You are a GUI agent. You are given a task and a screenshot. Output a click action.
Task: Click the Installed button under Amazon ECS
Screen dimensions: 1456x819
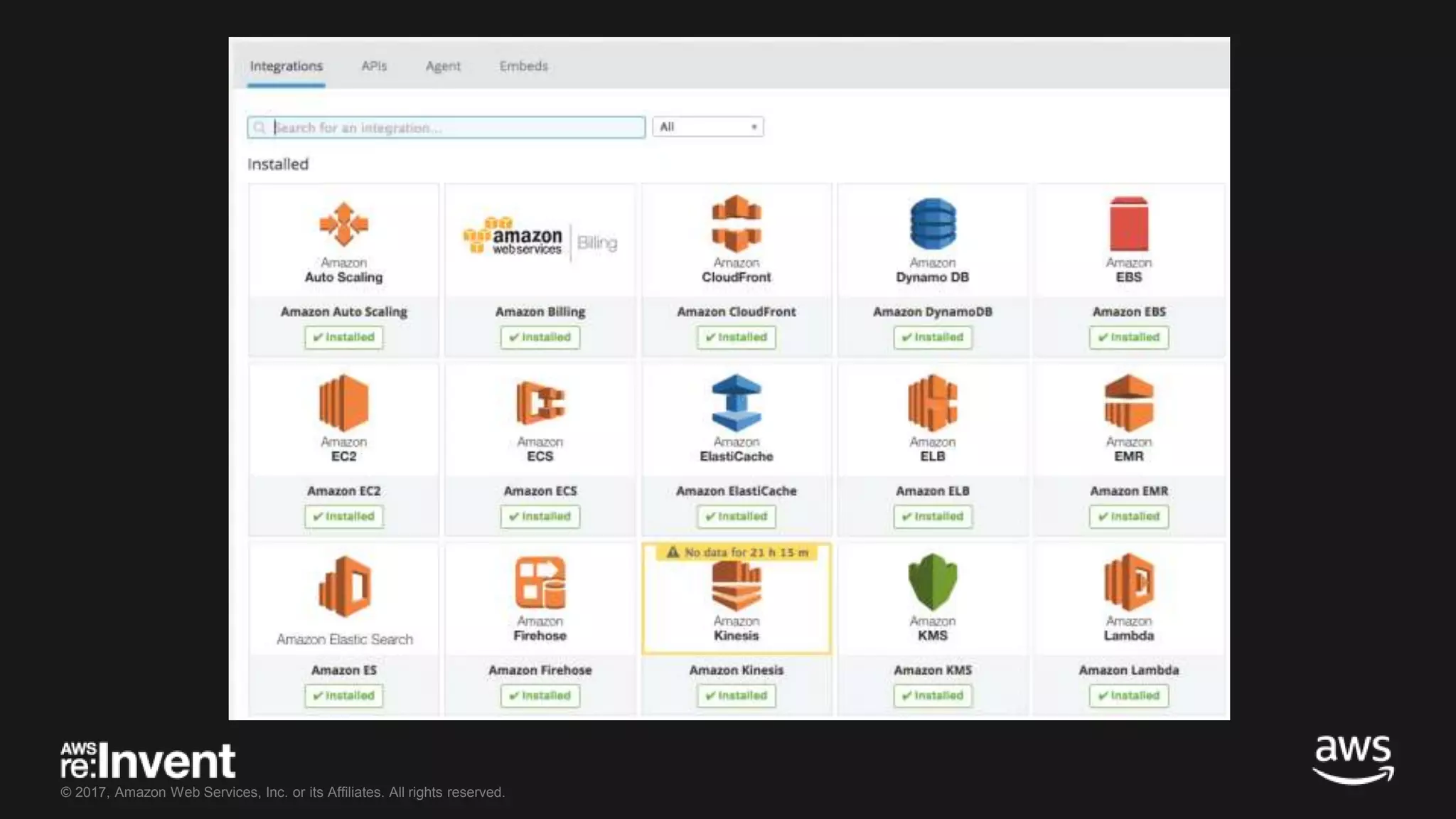tap(540, 516)
